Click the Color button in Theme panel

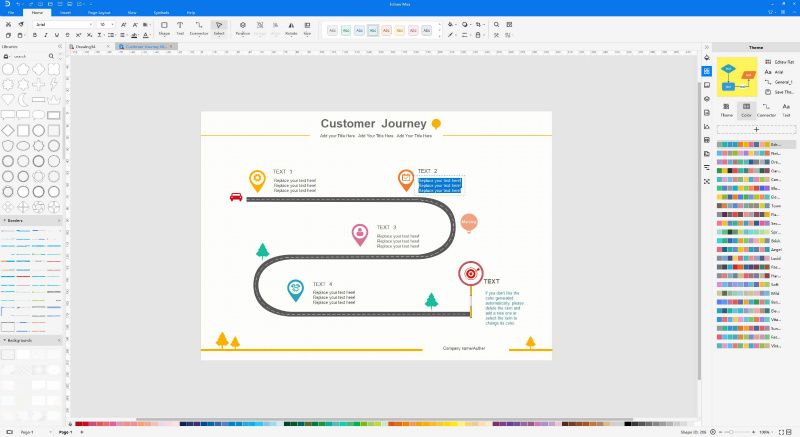pos(746,110)
